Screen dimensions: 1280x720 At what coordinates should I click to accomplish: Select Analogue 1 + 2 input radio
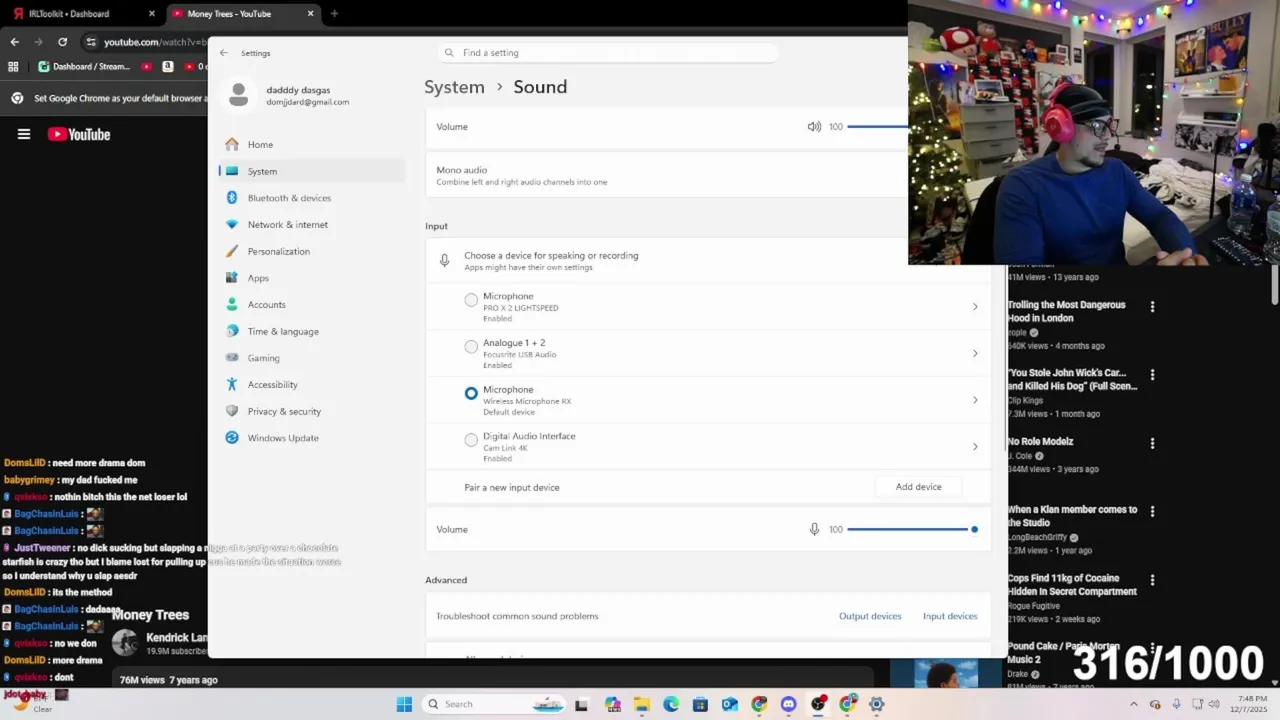pyautogui.click(x=471, y=347)
